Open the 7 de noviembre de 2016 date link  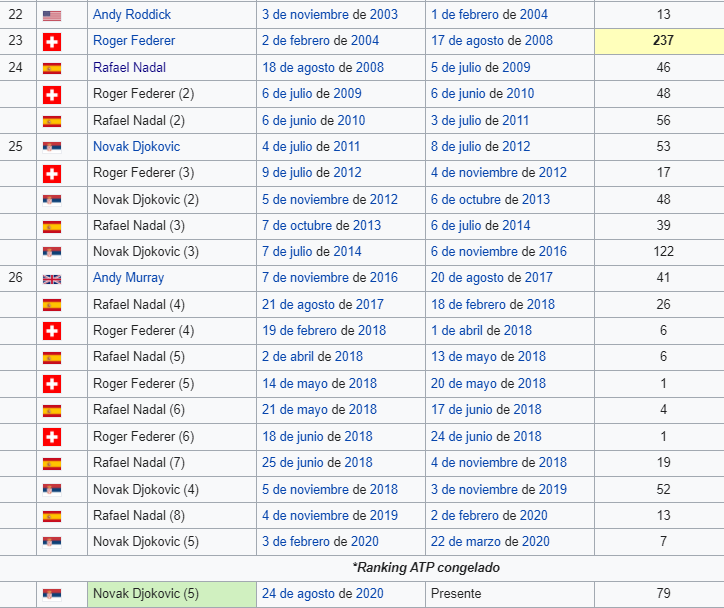tap(330, 277)
